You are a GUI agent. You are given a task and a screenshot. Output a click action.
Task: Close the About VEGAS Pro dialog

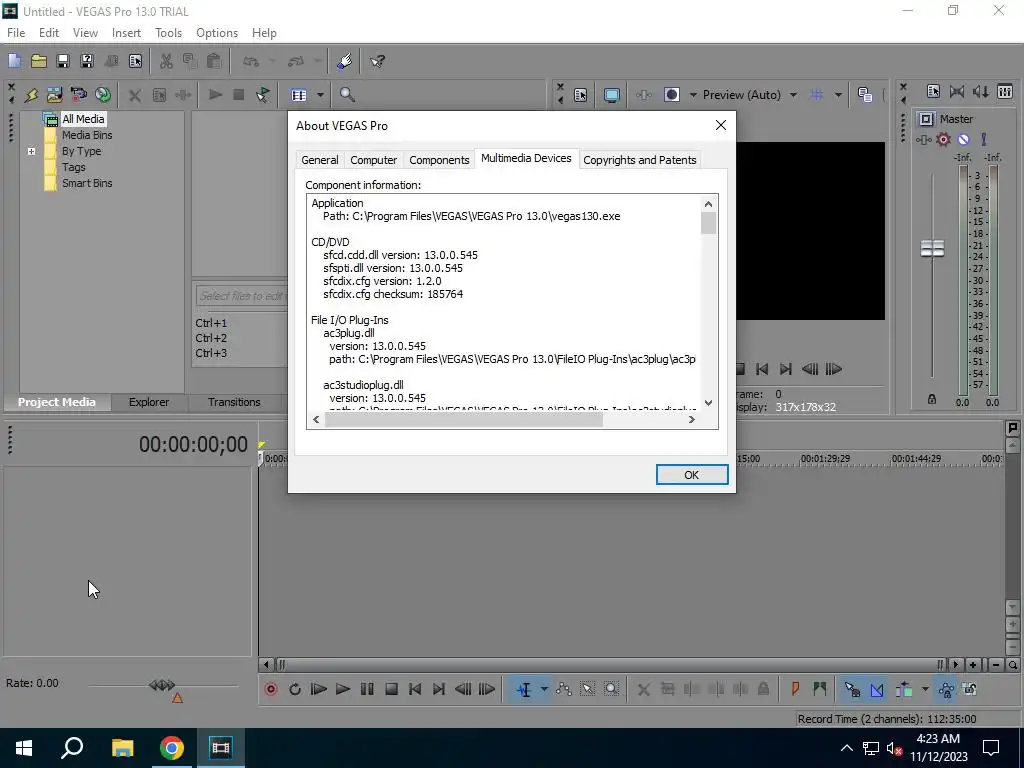pyautogui.click(x=720, y=125)
